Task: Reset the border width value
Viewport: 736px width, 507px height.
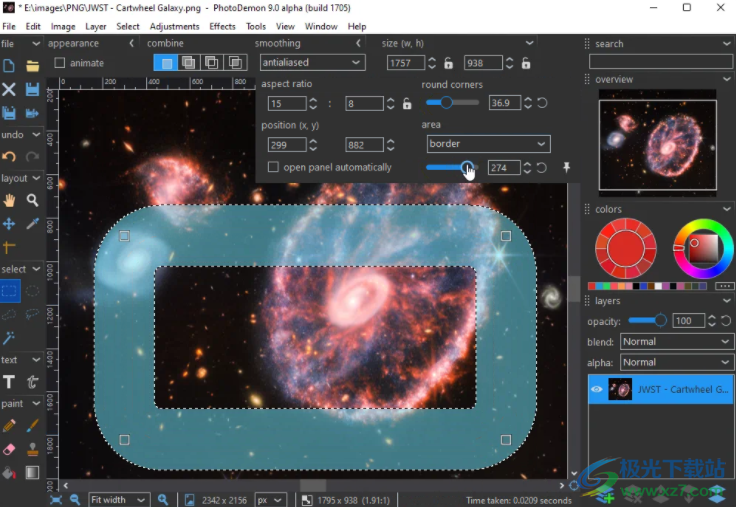Action: (542, 168)
